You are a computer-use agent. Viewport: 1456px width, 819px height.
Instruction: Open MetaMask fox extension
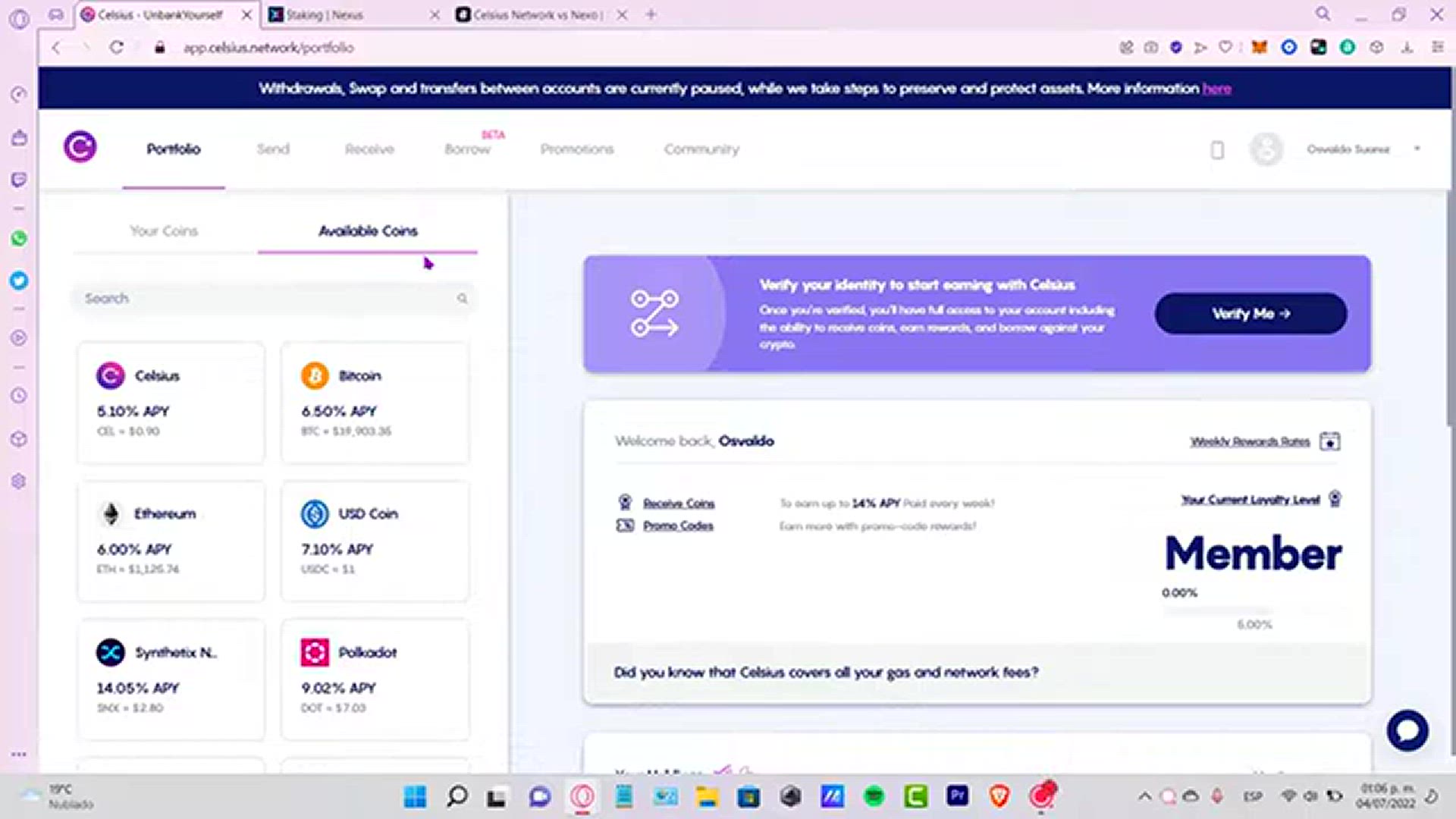pos(1260,48)
